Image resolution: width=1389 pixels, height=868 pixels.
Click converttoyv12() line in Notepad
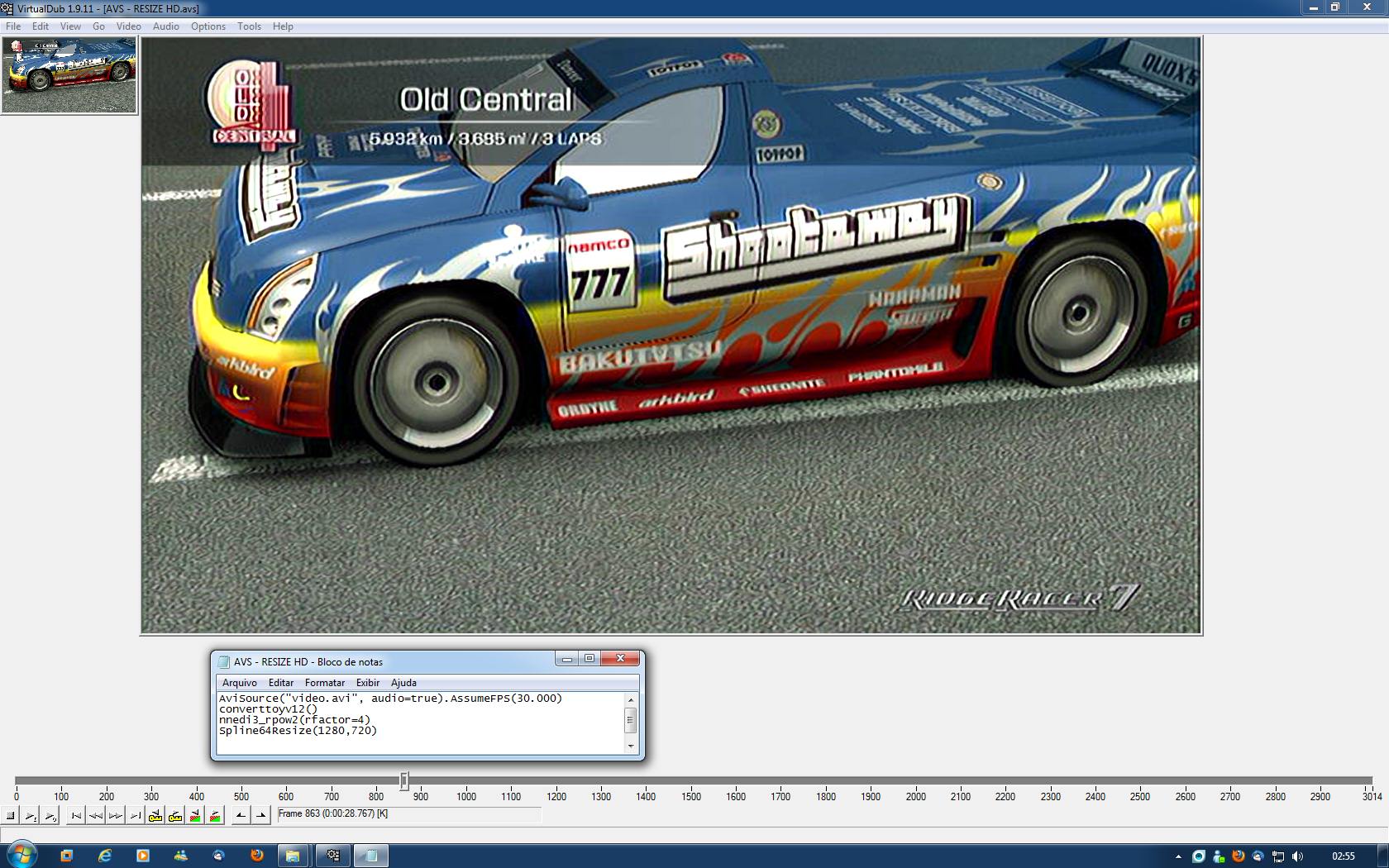point(268,709)
